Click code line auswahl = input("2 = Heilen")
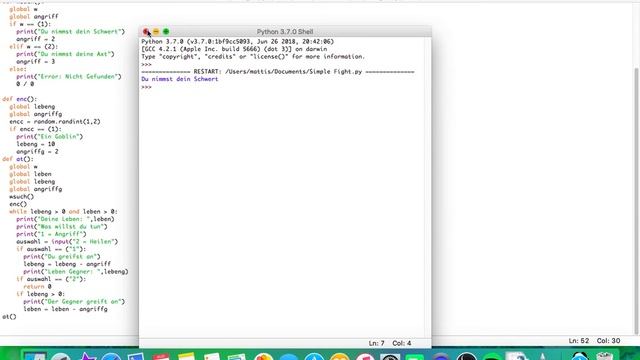 [x=67, y=242]
